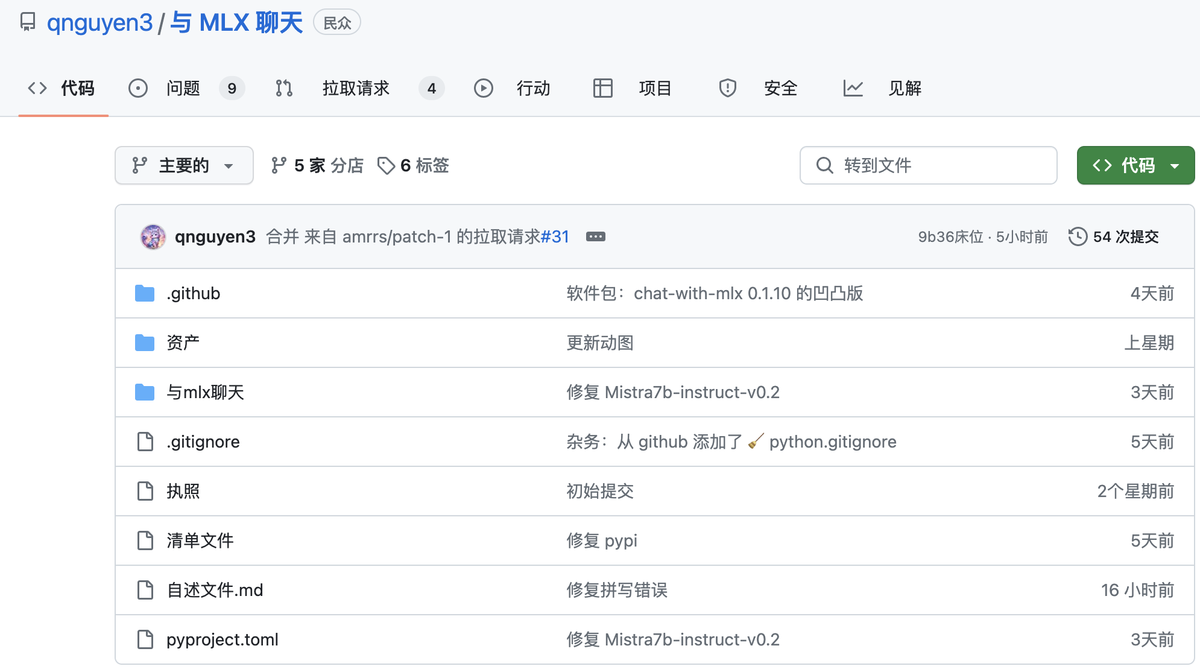
Task: View the 6 标签 tags link
Action: pyautogui.click(x=413, y=165)
